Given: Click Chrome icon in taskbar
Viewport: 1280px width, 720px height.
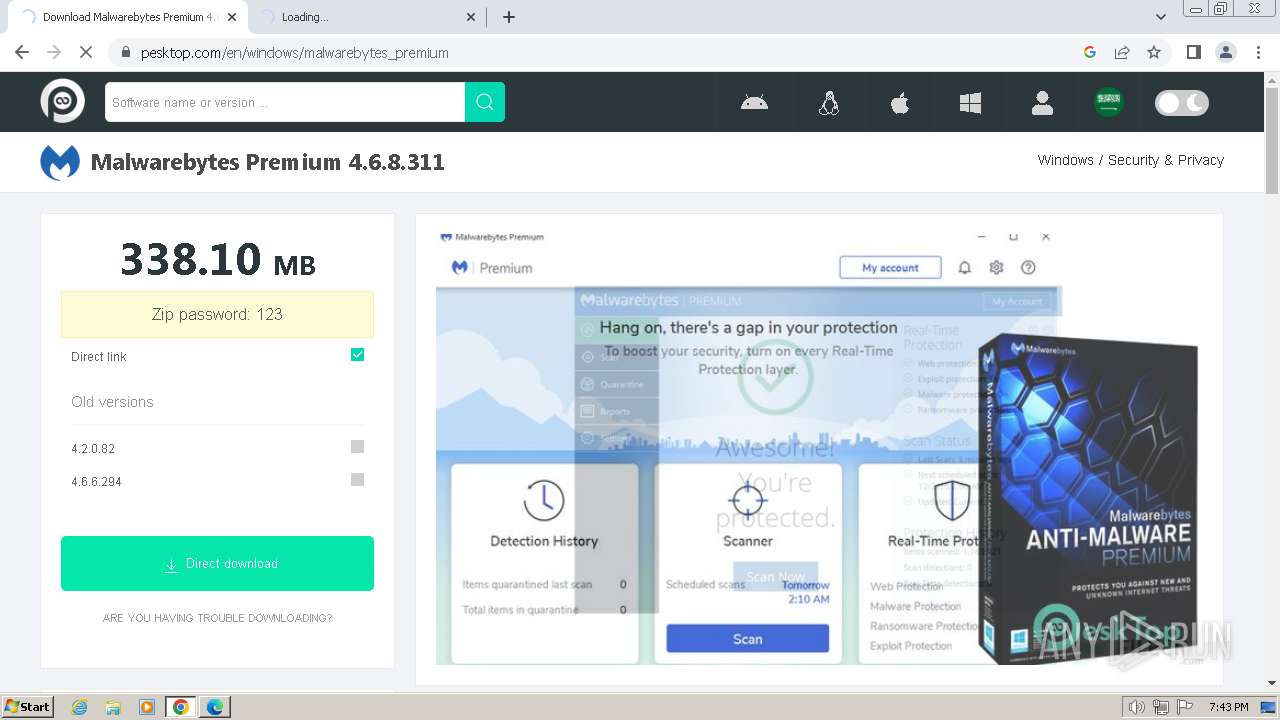Looking at the screenshot, I should point(180,707).
